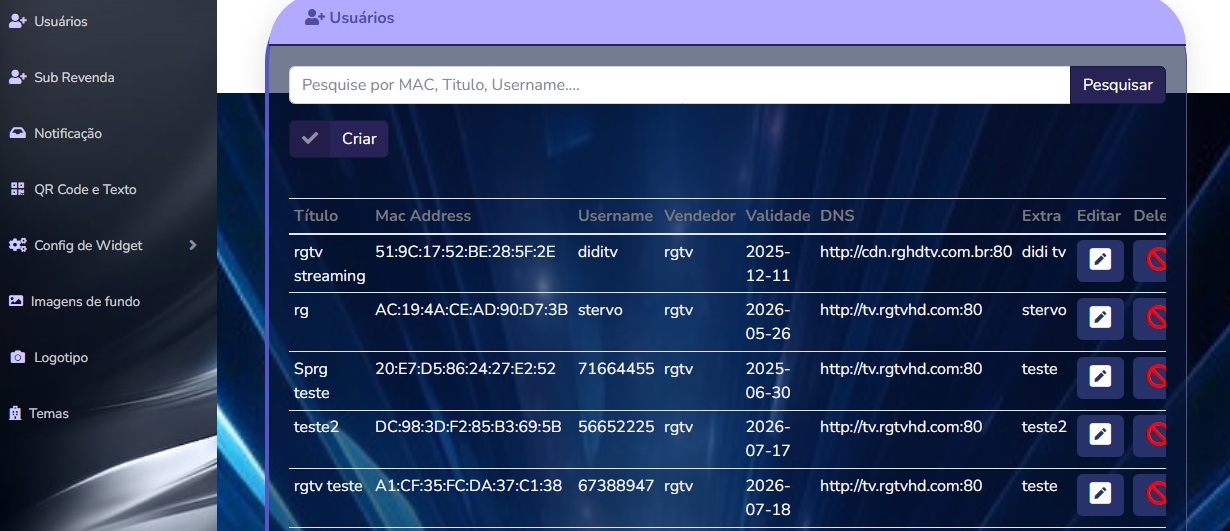The image size is (1230, 531).
Task: Edit the rgtv teste user with username 67388947
Action: 1100,493
